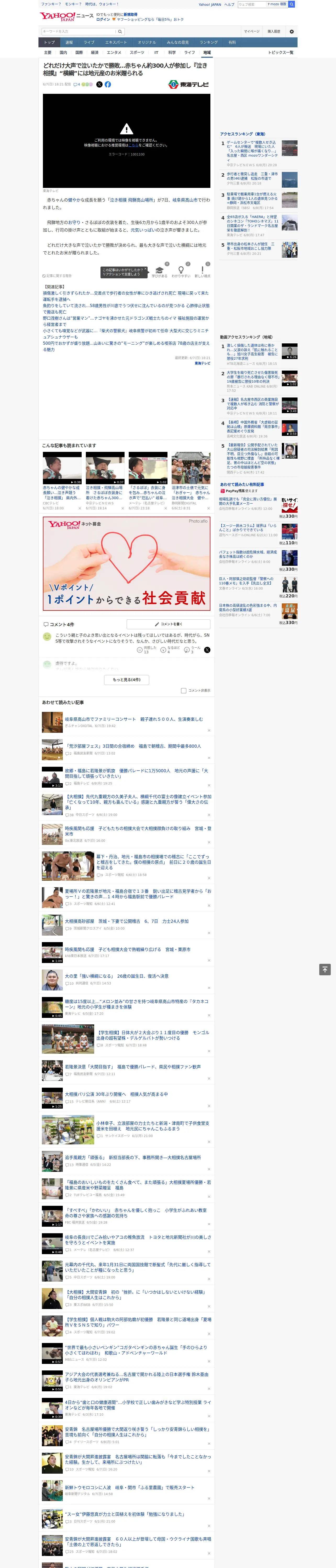Share first comment on X
This screenshot has width=336, height=1568.
click(207, 650)
